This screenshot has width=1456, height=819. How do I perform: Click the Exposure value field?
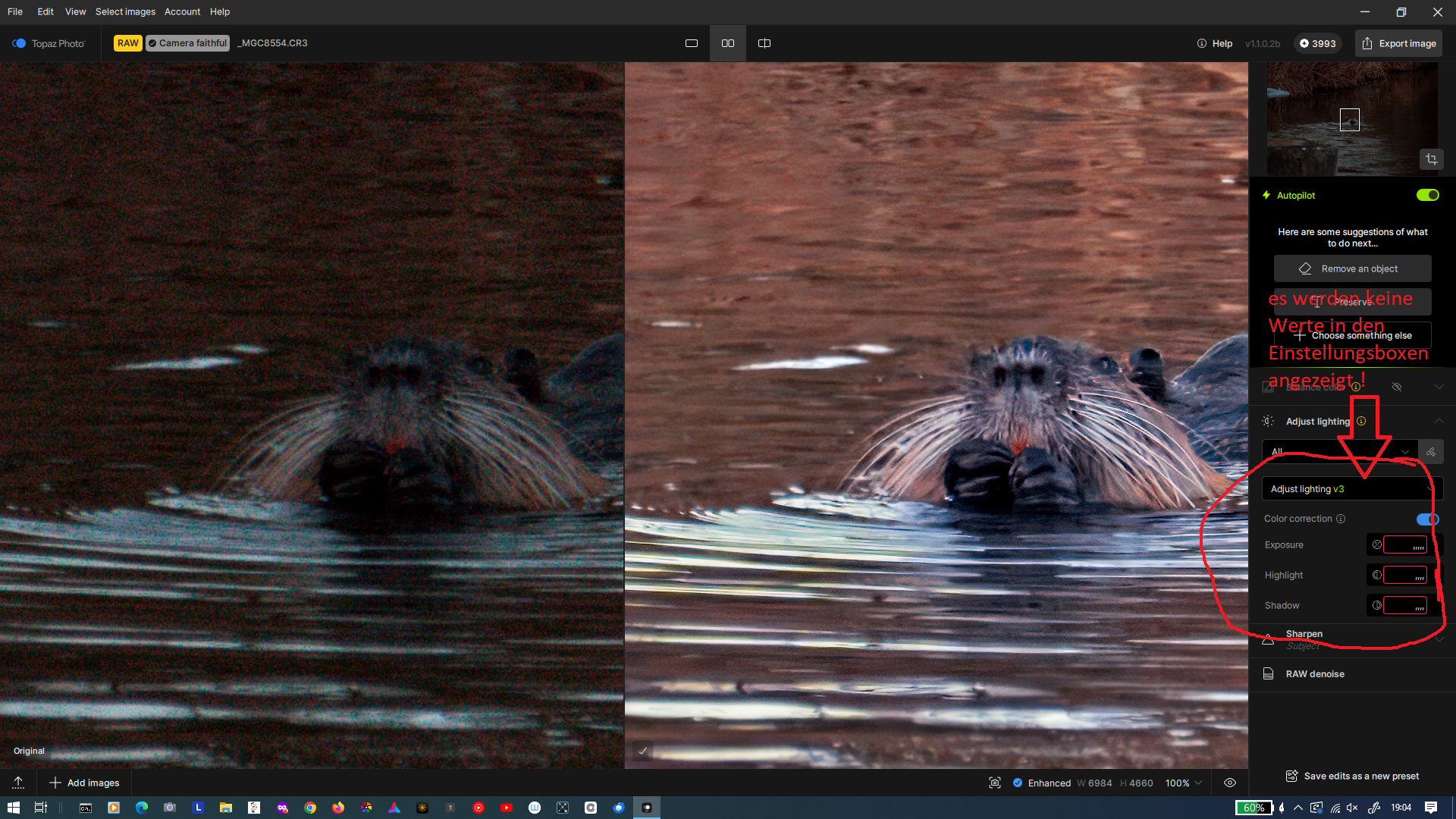point(1404,544)
